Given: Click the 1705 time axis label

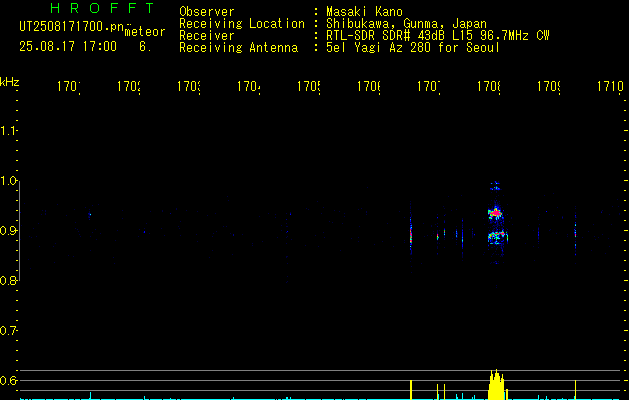Looking at the screenshot, I should 309,87.
